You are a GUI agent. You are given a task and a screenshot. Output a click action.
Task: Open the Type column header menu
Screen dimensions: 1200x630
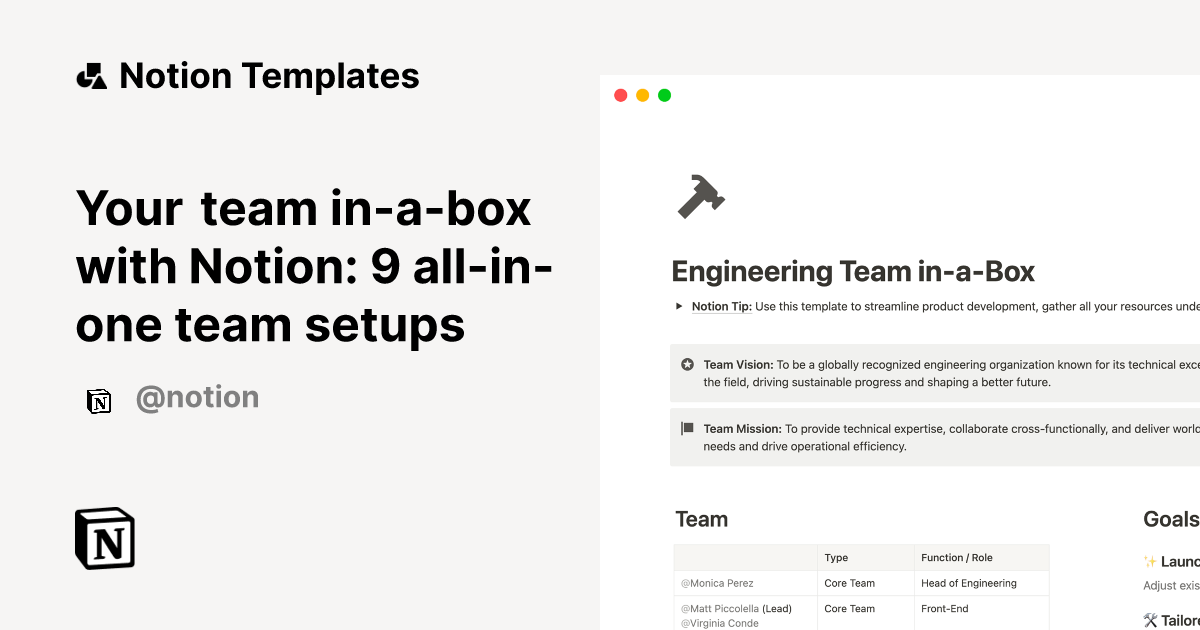pyautogui.click(x=836, y=557)
